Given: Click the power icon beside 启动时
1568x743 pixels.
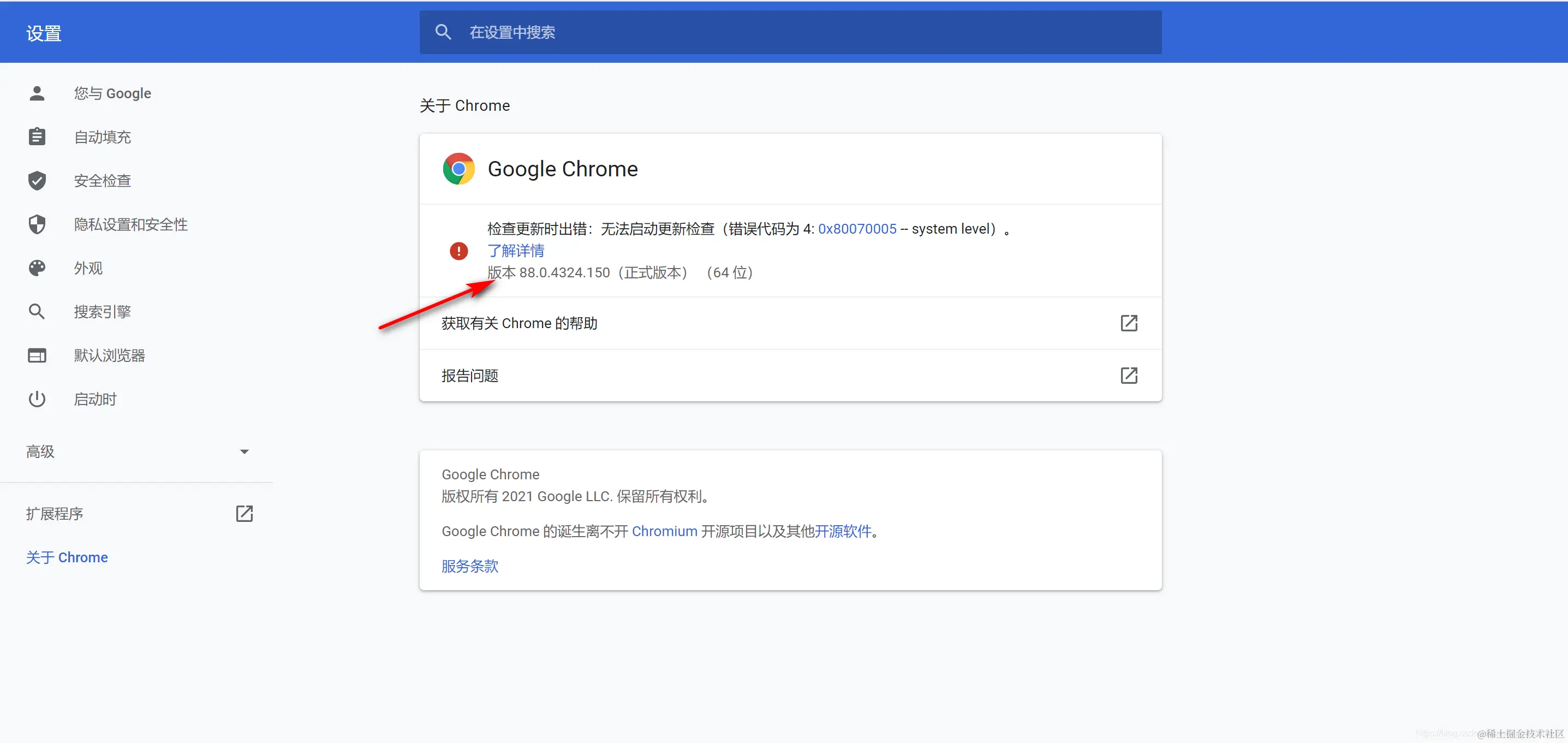Looking at the screenshot, I should pos(37,399).
